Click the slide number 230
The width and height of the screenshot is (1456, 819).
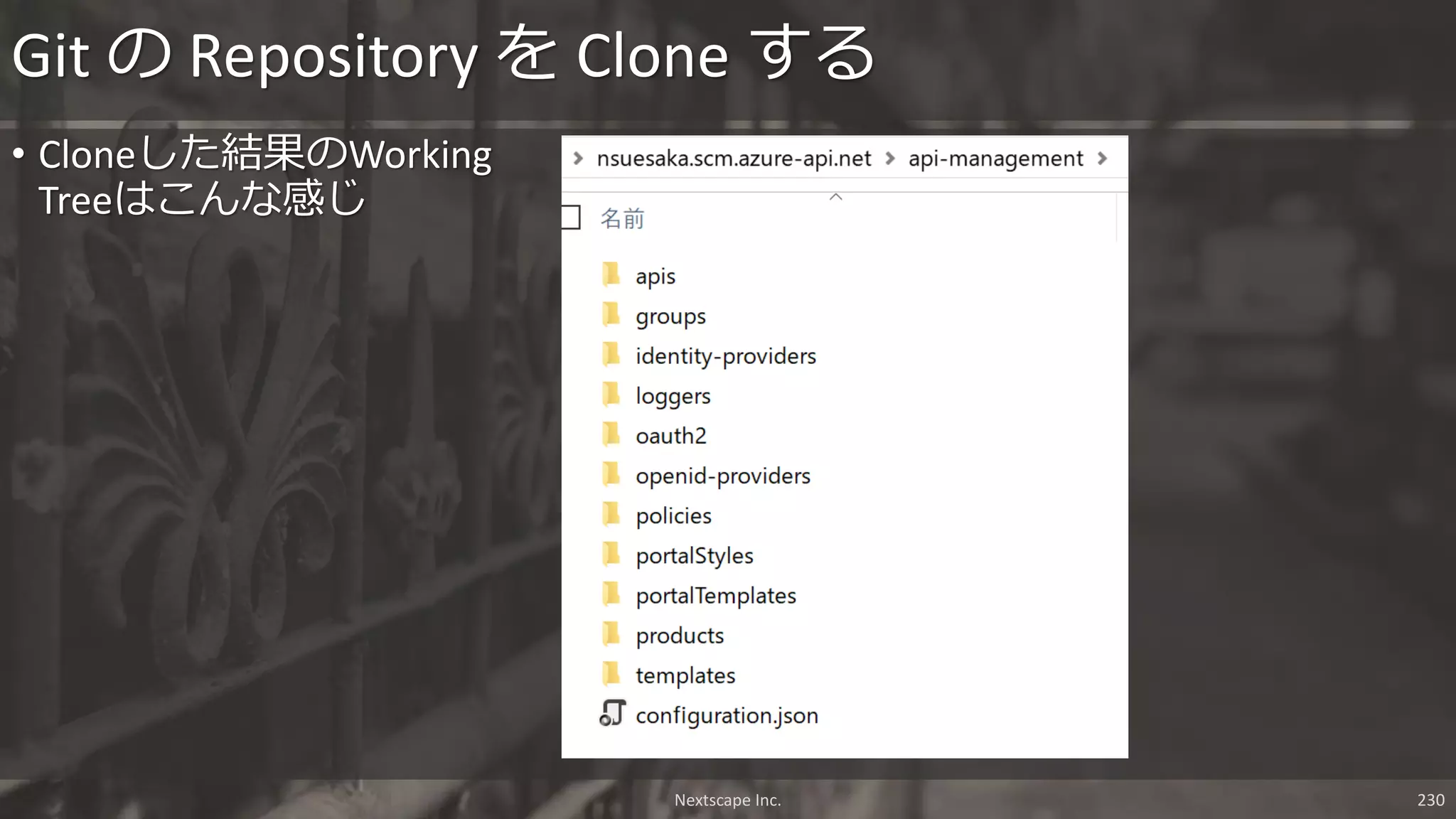click(1430, 800)
